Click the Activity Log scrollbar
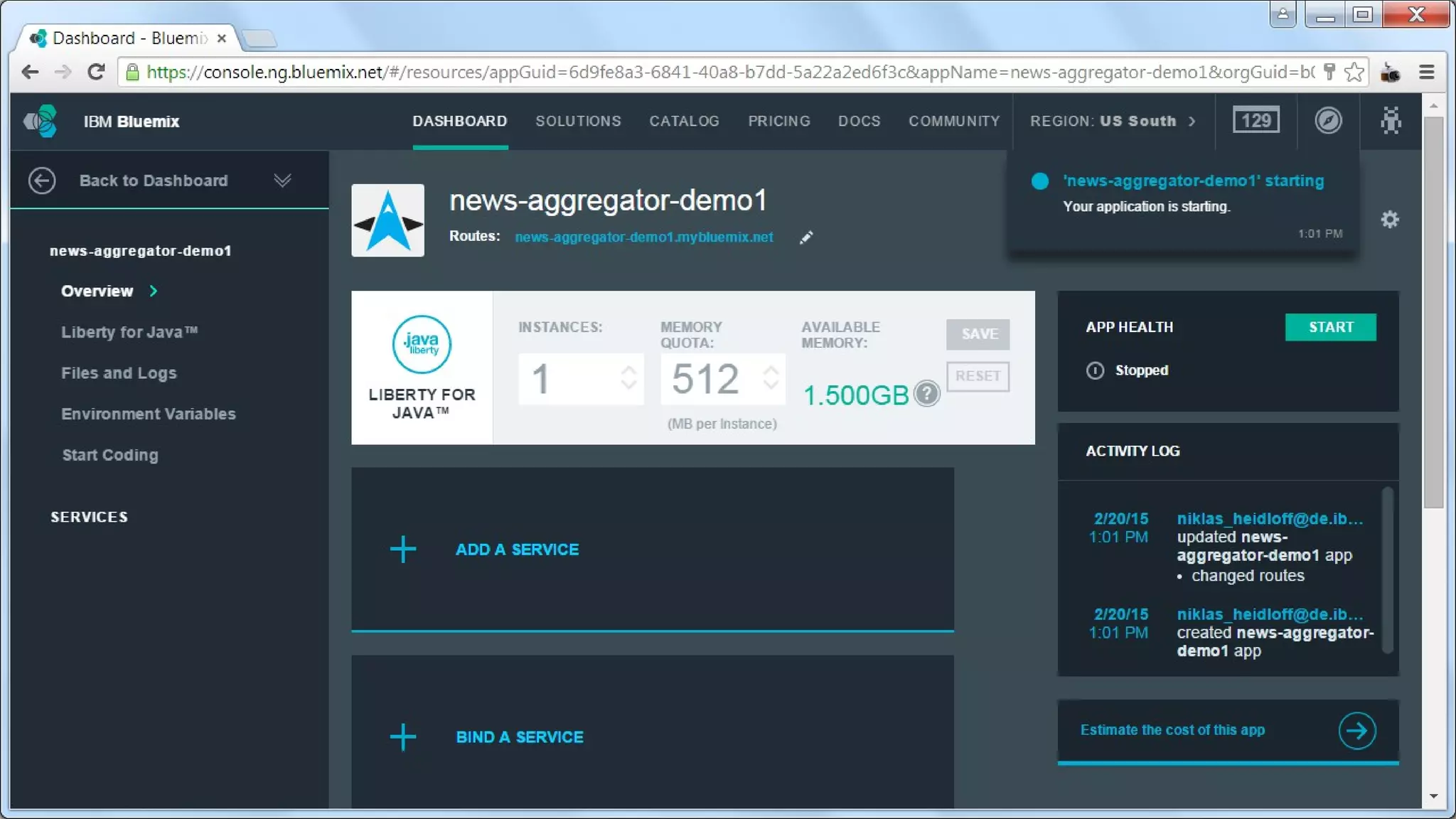This screenshot has height=819, width=1456. point(1386,569)
